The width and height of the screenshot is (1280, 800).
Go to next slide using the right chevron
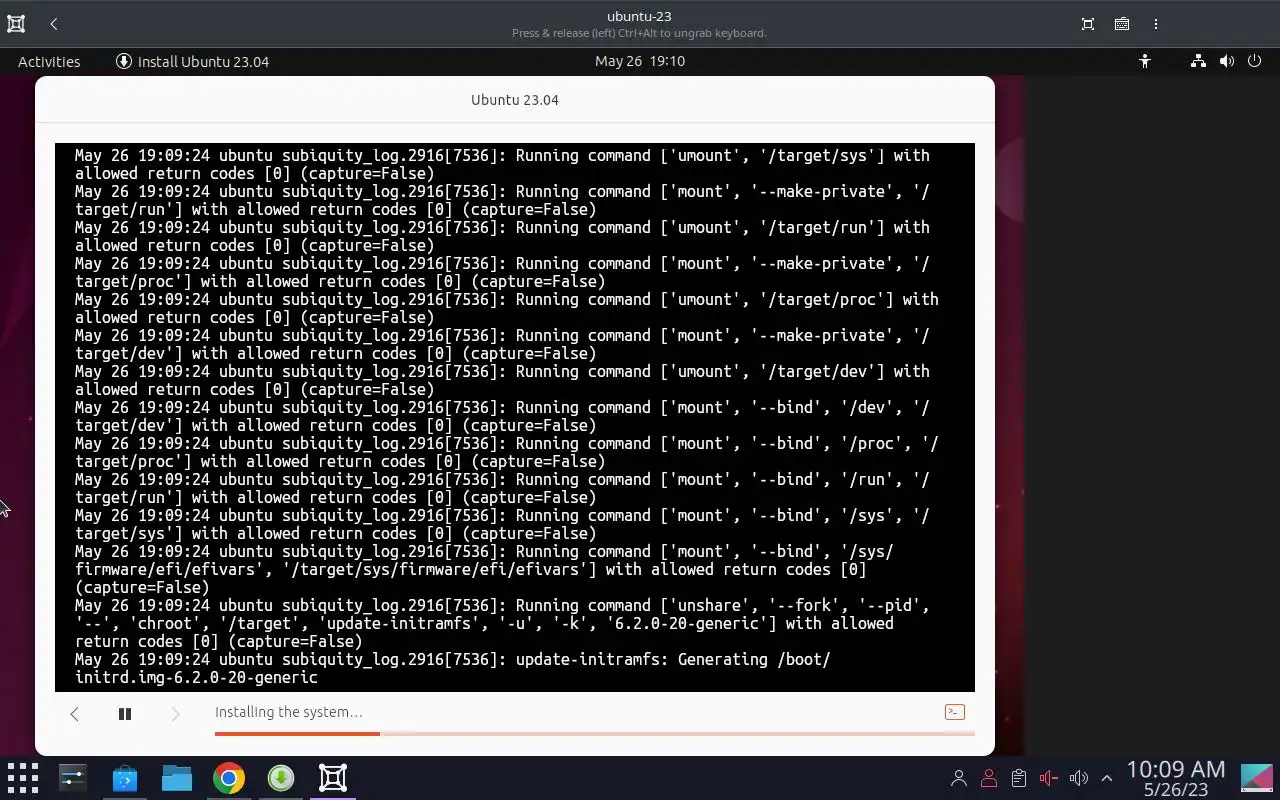pos(175,714)
